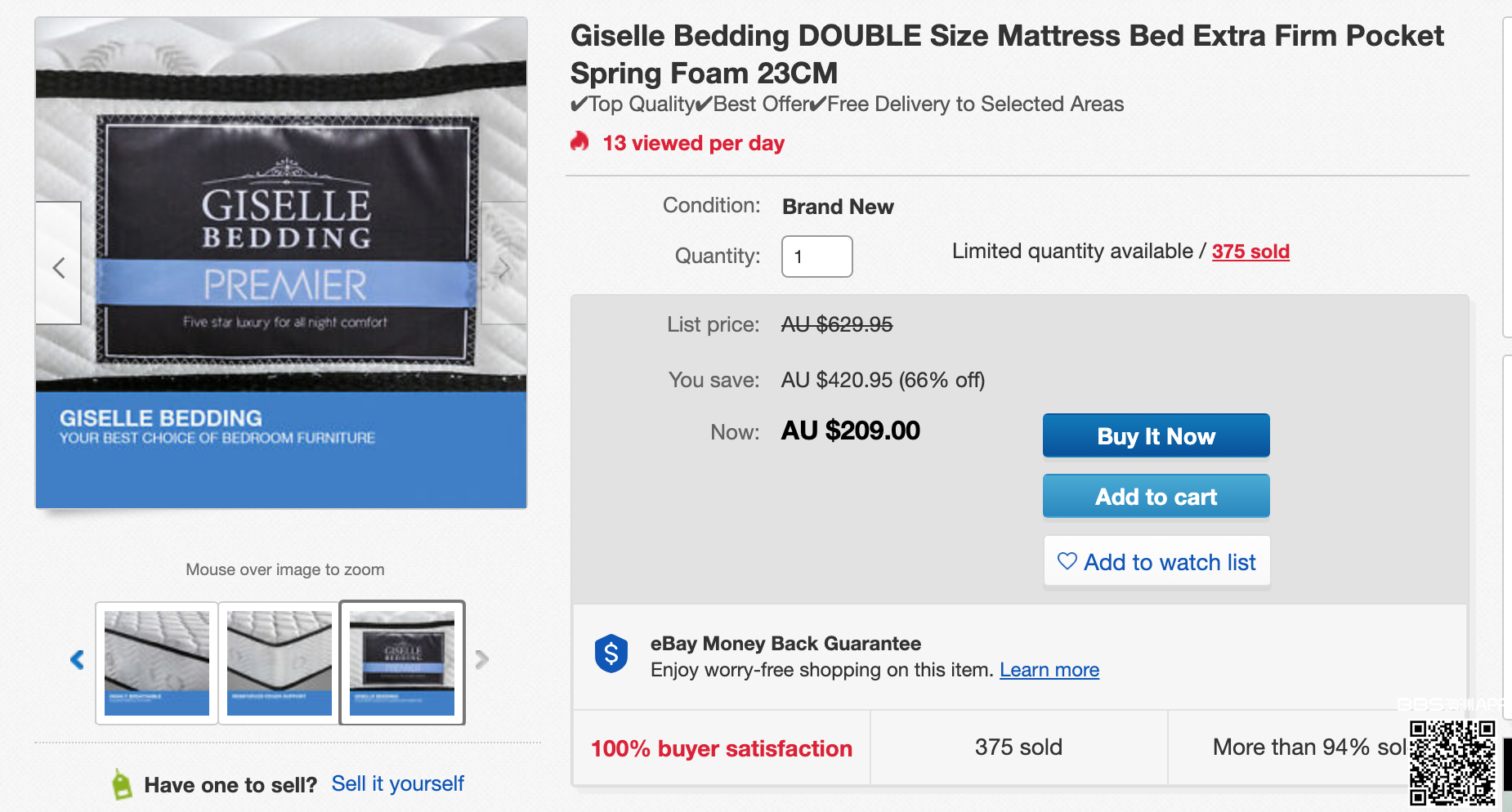This screenshot has width=1512, height=812.
Task: Open the Learn more link
Action: (1049, 670)
